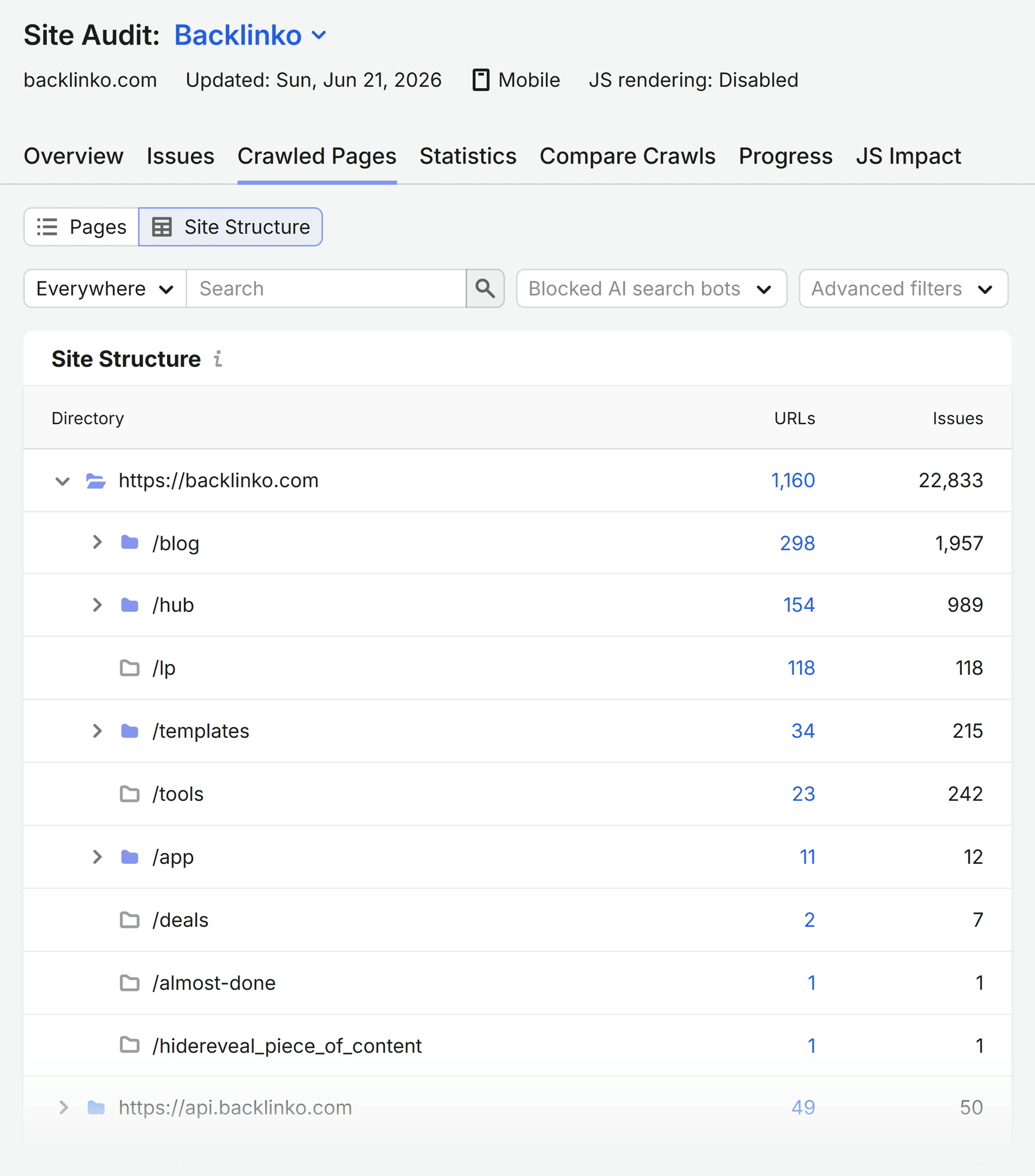
Task: Click the 215 issues value for /templates
Action: pyautogui.click(x=968, y=731)
